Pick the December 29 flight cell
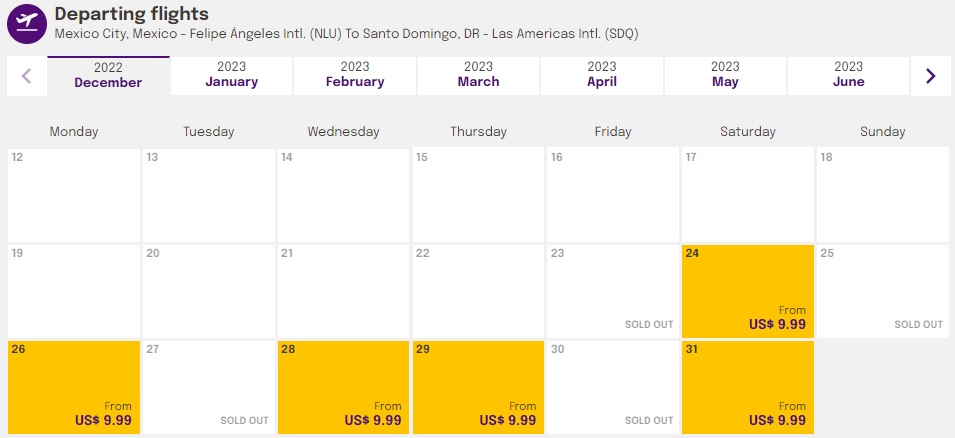The image size is (955, 438). coord(478,387)
